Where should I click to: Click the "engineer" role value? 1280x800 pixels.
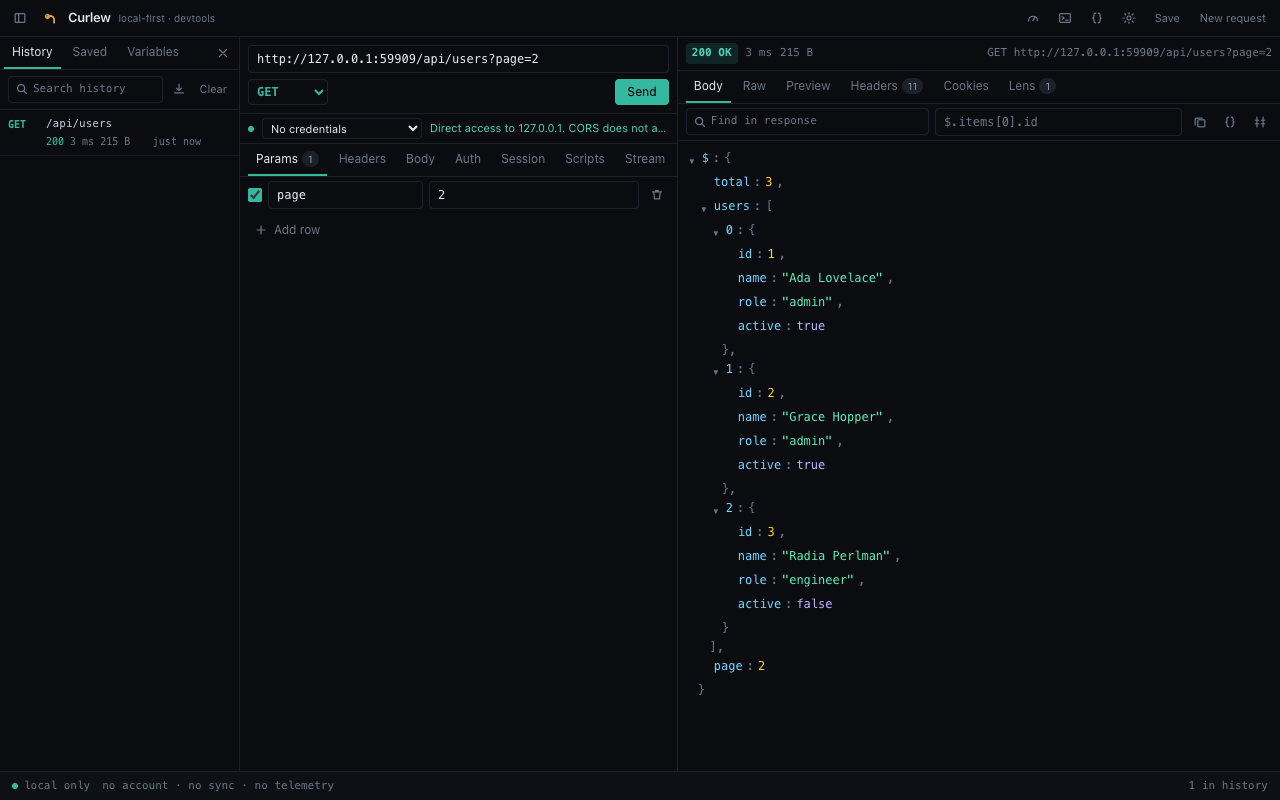click(818, 580)
